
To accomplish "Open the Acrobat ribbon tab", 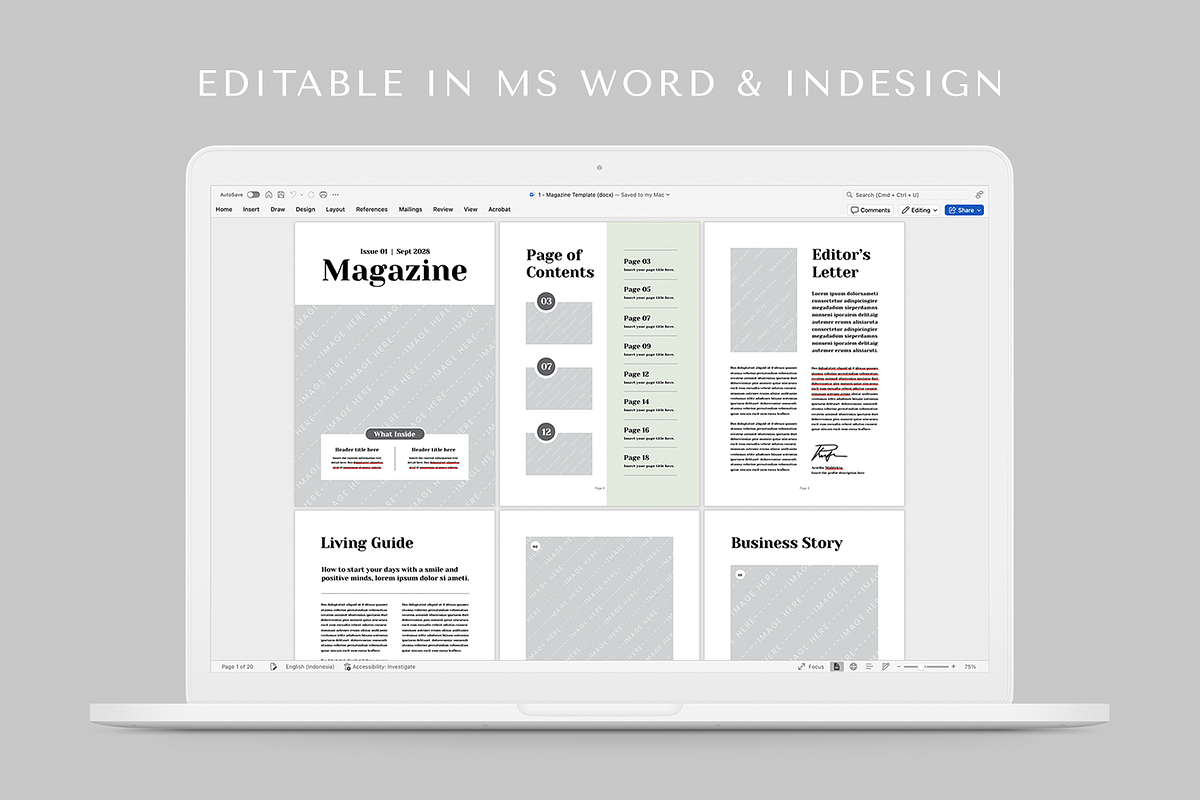I will tap(499, 210).
